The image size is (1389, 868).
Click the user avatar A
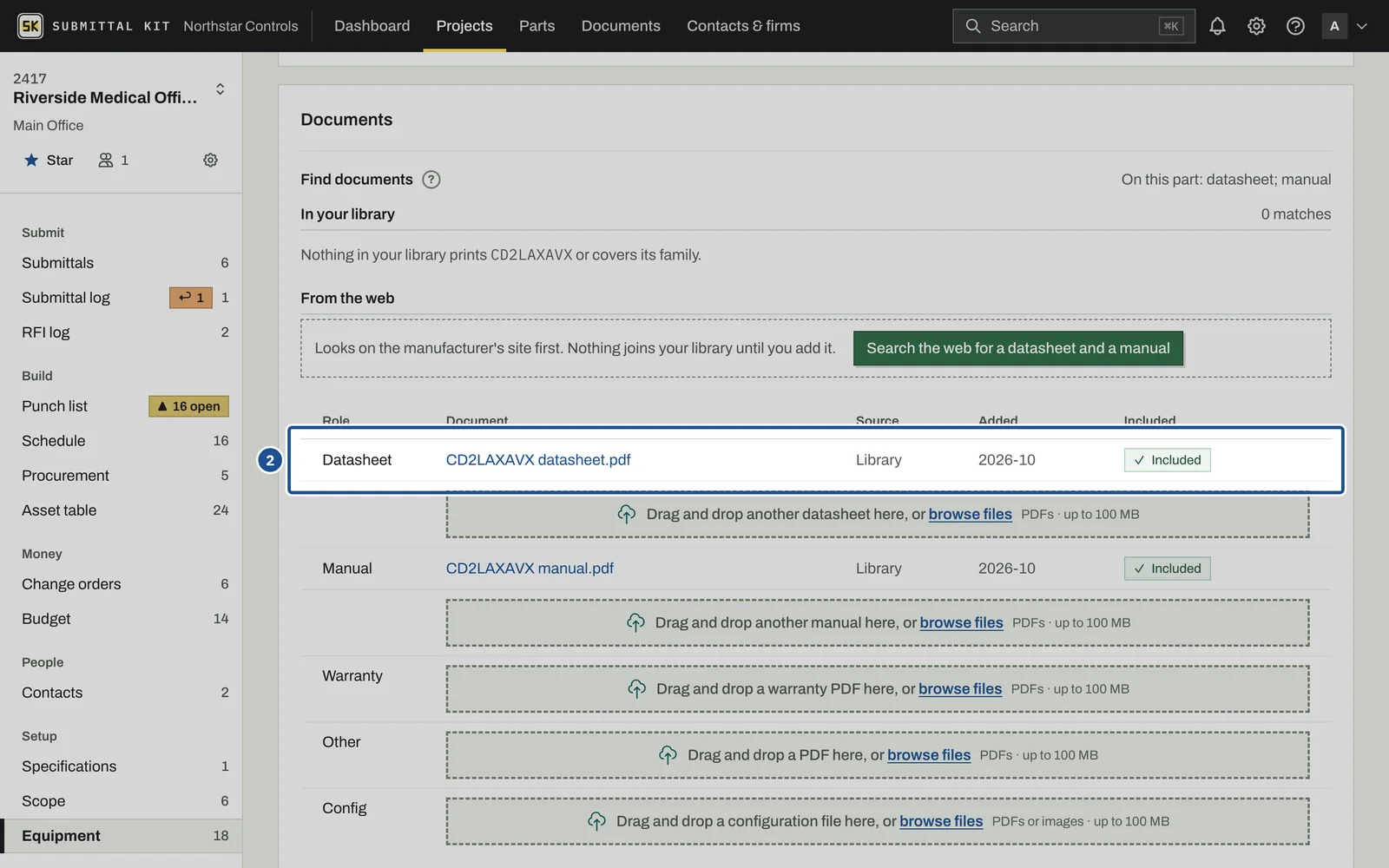[x=1334, y=26]
